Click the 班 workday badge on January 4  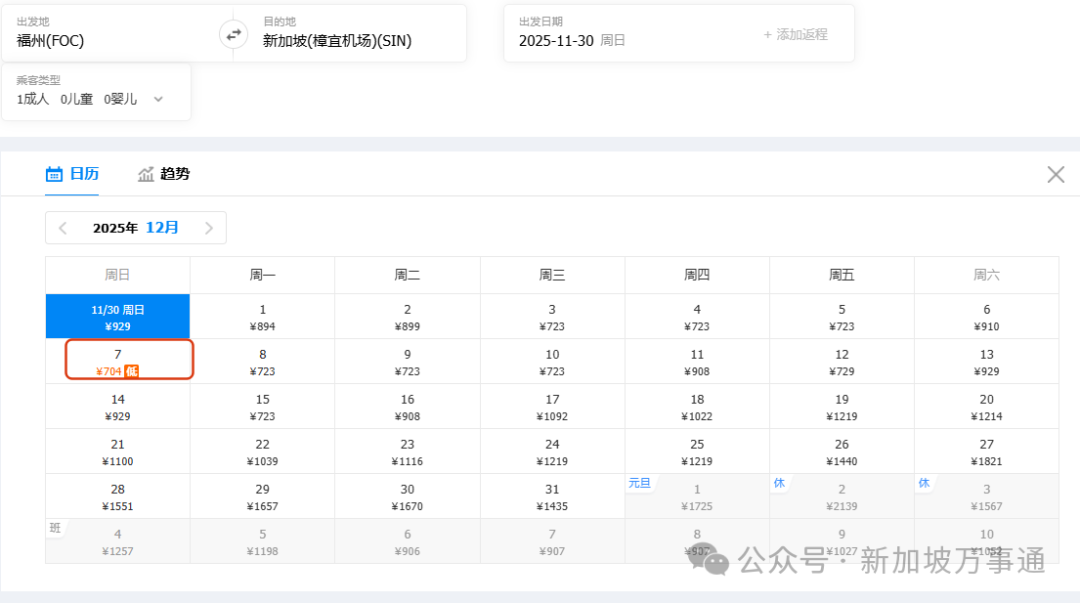click(54, 527)
